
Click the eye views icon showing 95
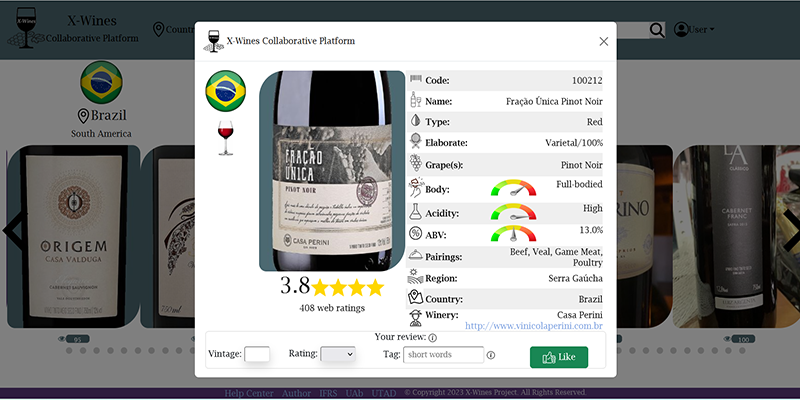62,339
